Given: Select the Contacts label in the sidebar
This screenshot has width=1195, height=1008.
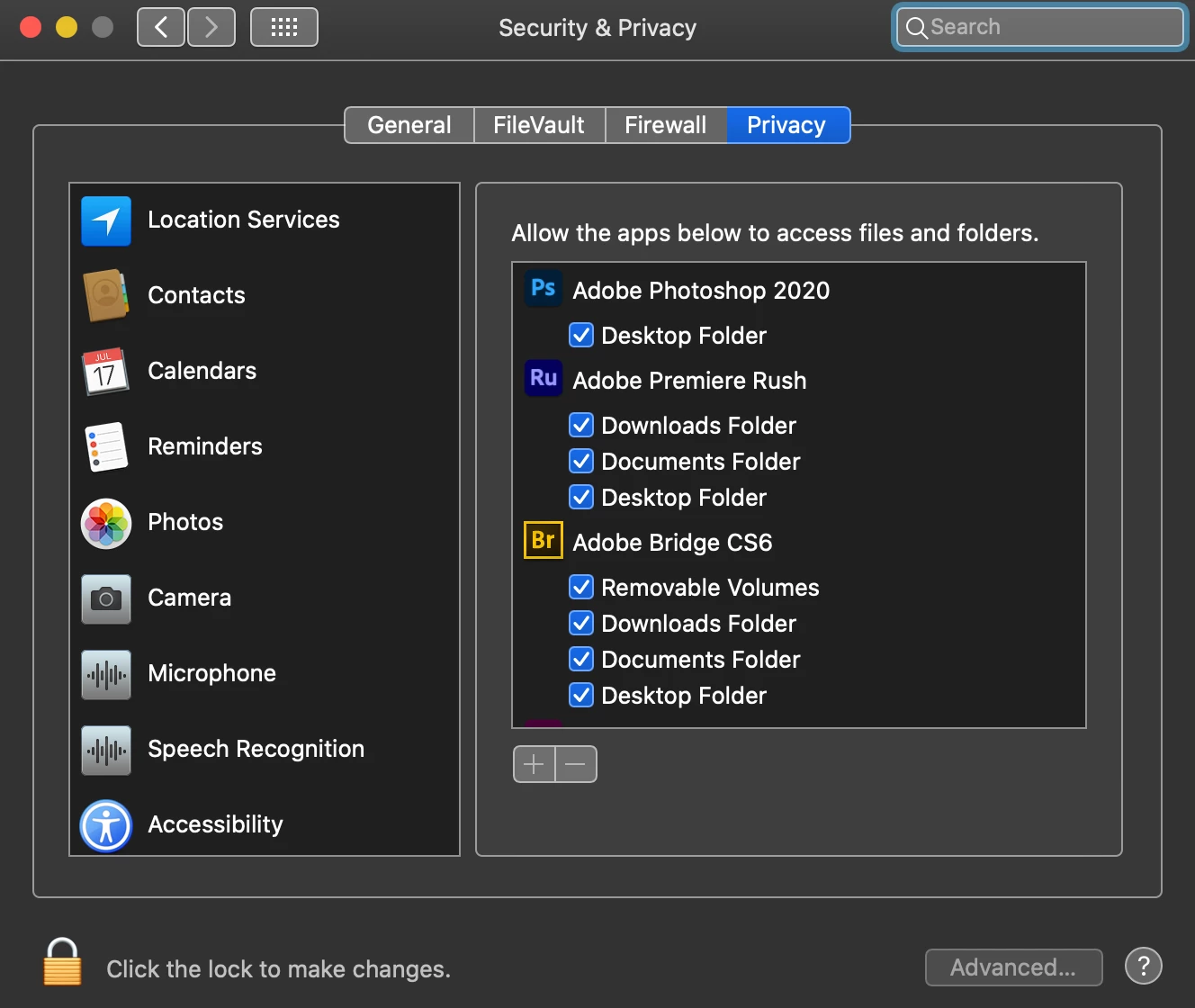Looking at the screenshot, I should click(196, 295).
